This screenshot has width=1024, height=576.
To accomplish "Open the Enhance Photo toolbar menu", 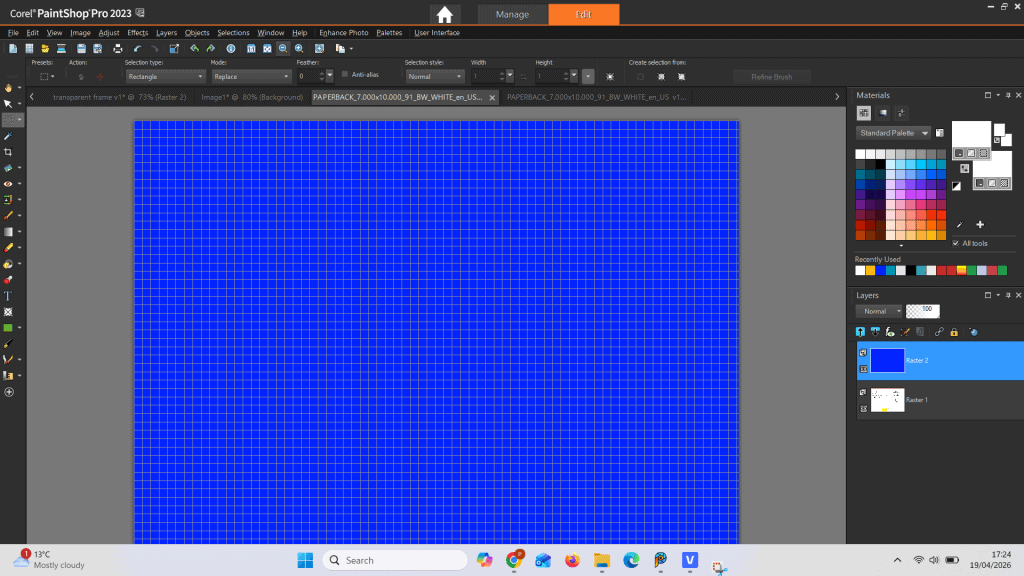I will (344, 33).
